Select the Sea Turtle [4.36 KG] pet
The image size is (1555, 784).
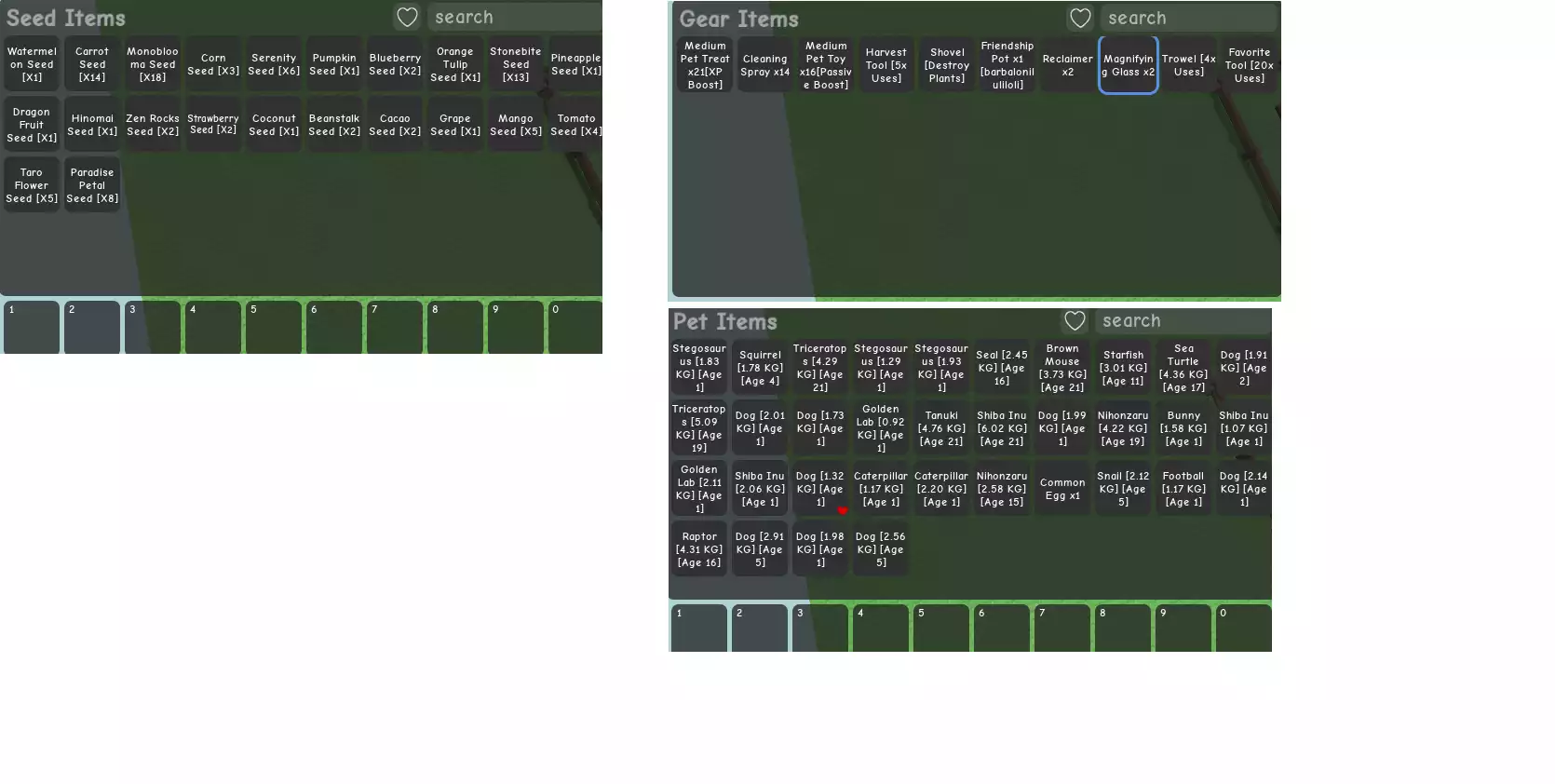(1183, 368)
